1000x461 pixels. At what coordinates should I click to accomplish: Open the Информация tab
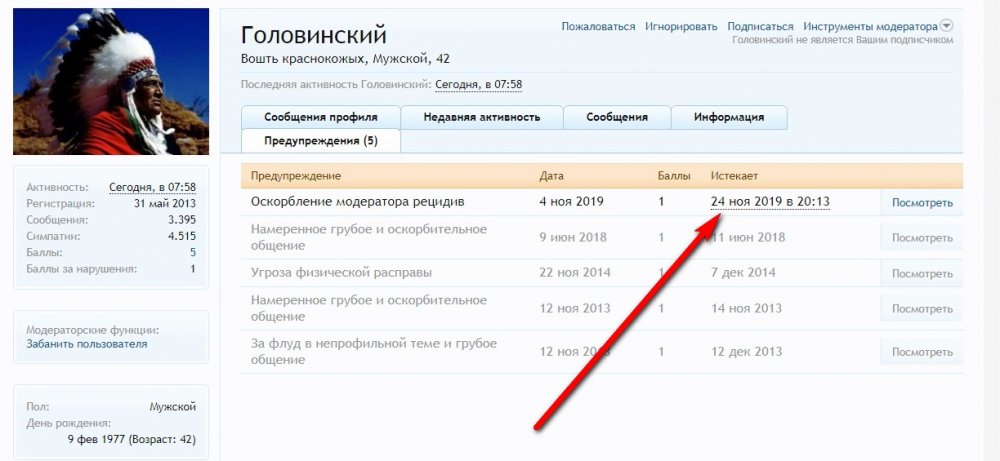[x=728, y=117]
